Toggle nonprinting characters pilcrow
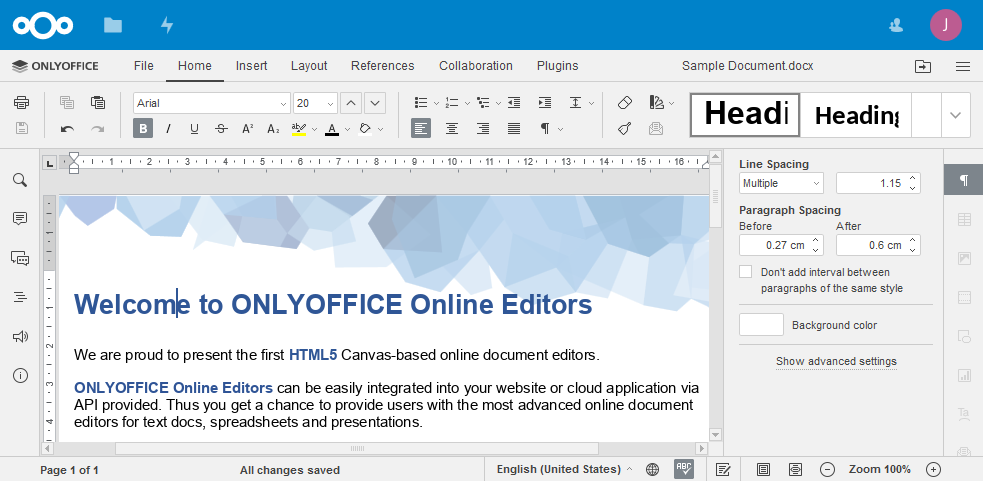This screenshot has height=481, width=983. click(x=545, y=129)
